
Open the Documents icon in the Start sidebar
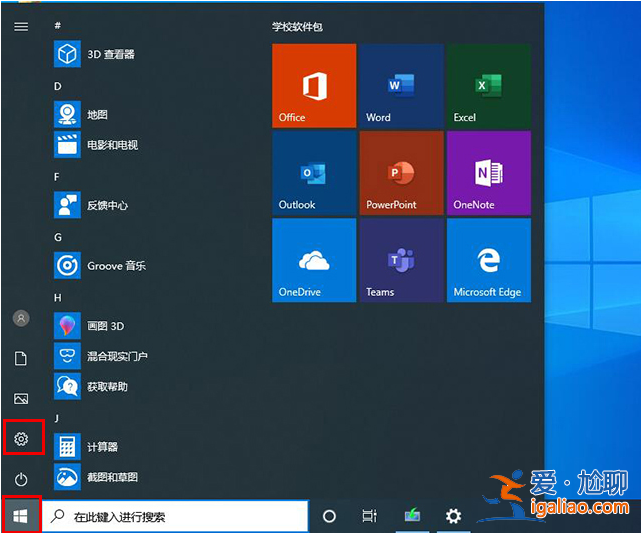(21, 359)
